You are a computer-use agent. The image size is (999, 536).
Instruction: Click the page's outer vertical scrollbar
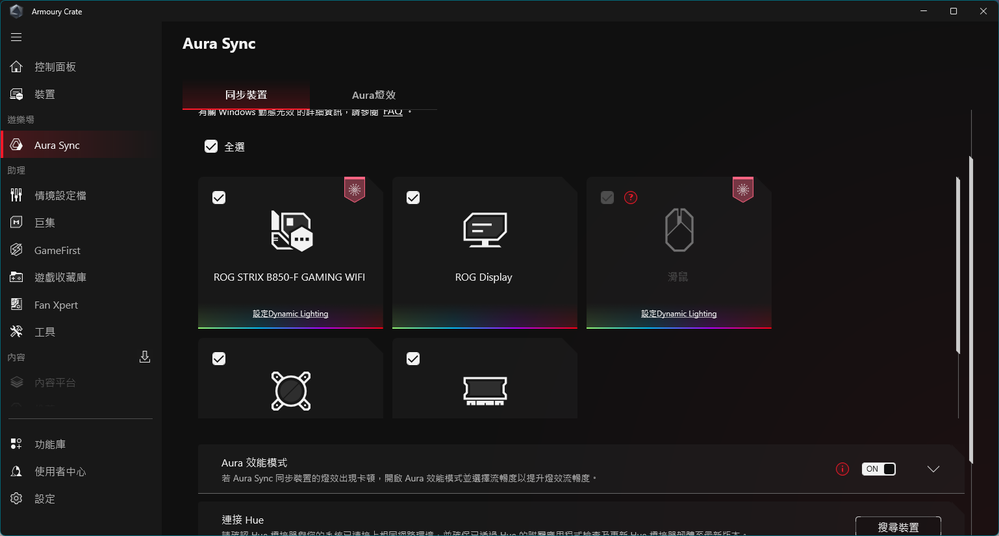[971, 309]
